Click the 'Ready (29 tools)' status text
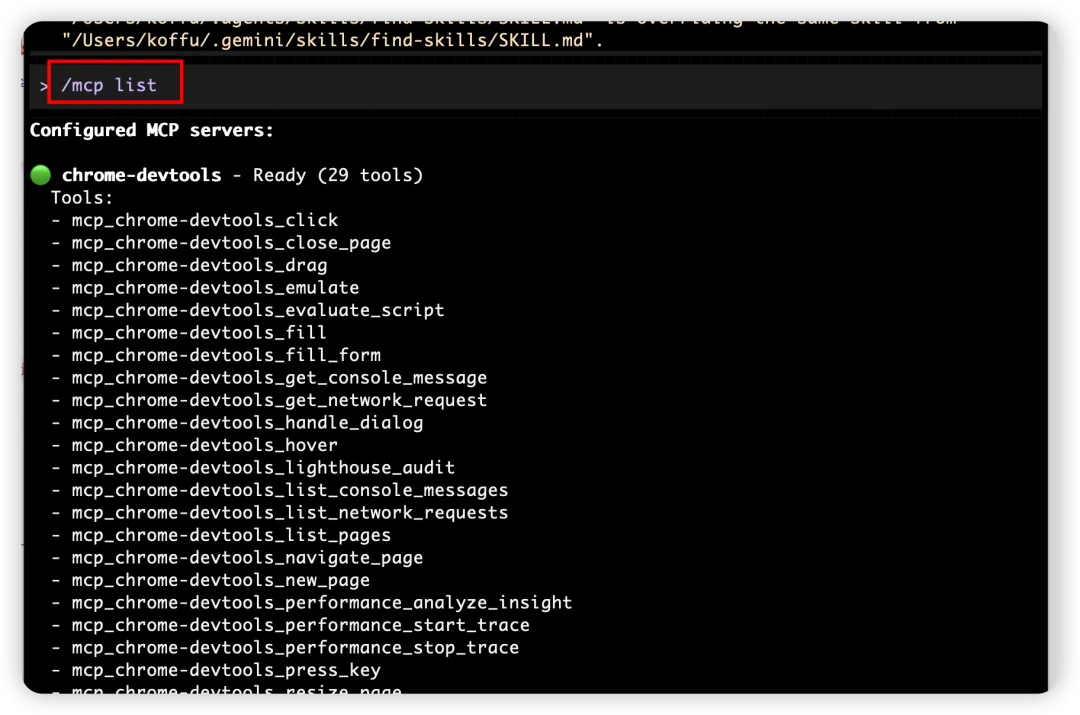The height and width of the screenshot is (715, 1080). (338, 175)
